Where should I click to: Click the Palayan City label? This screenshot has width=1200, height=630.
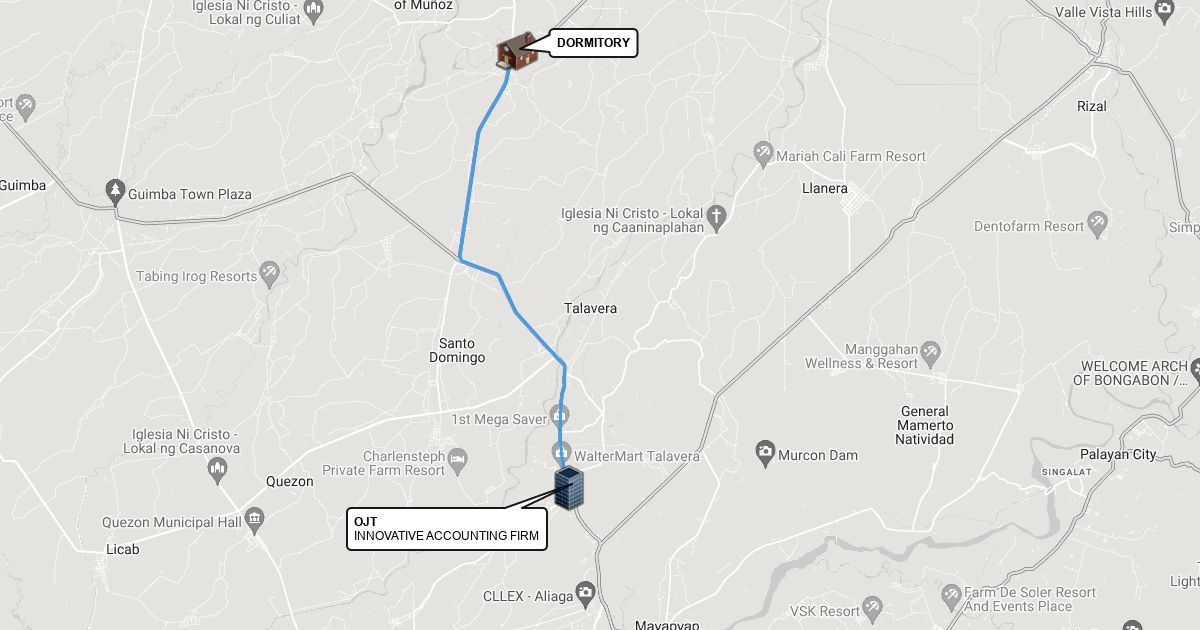click(1118, 454)
